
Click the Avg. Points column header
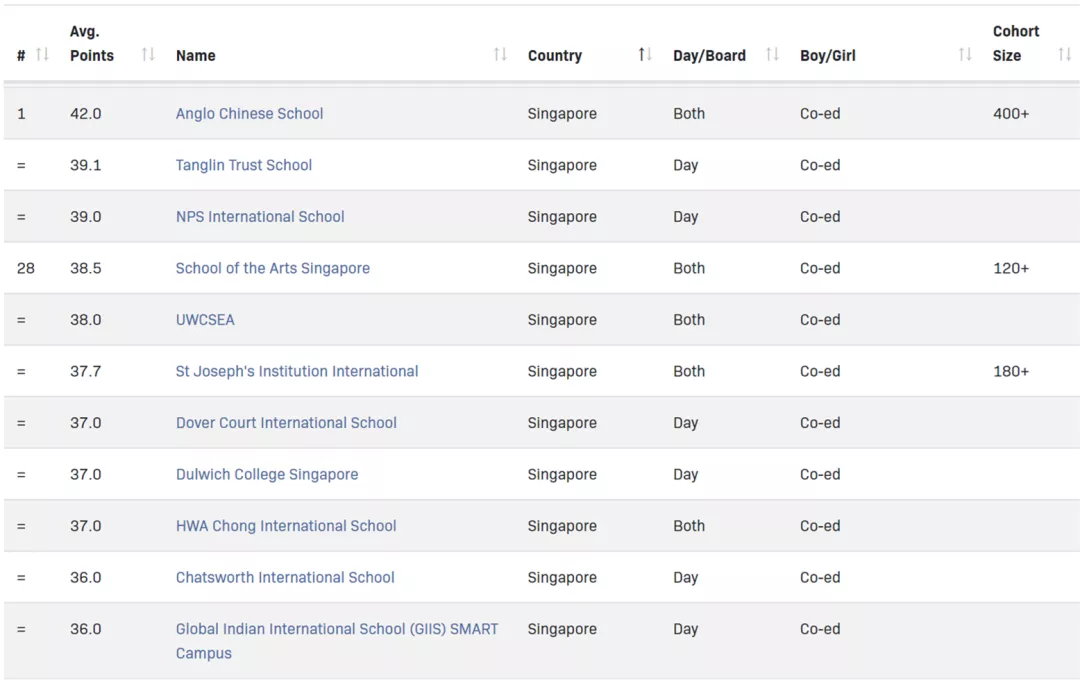pos(92,43)
